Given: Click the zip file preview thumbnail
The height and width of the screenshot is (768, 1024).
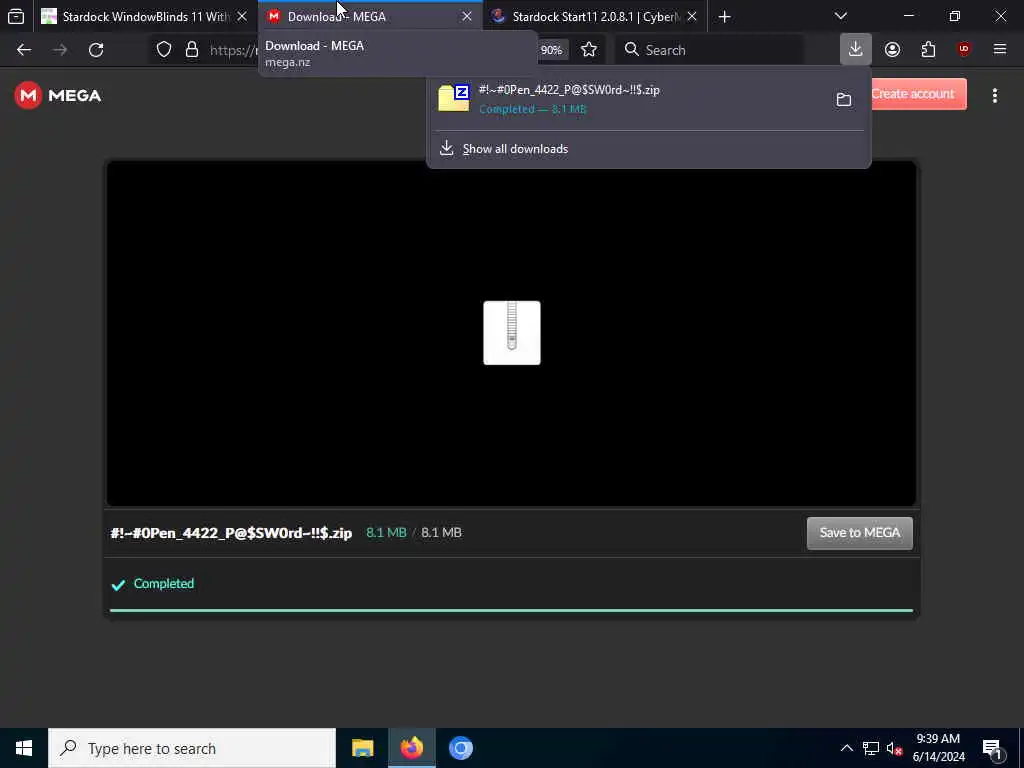Looking at the screenshot, I should tap(511, 333).
